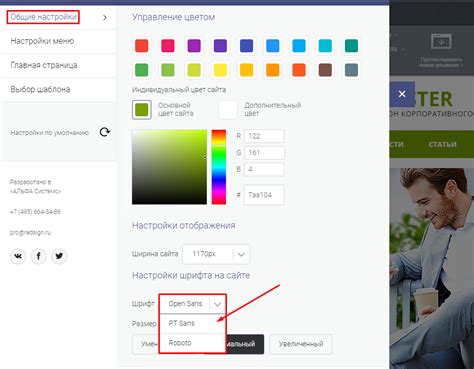
Task: Go to Главная страница settings
Action: click(44, 65)
